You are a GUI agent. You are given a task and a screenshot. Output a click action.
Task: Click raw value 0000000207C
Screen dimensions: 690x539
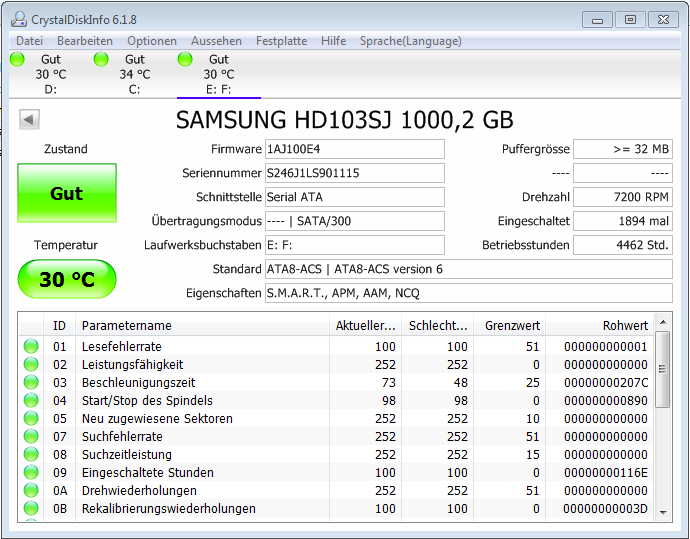click(x=606, y=383)
